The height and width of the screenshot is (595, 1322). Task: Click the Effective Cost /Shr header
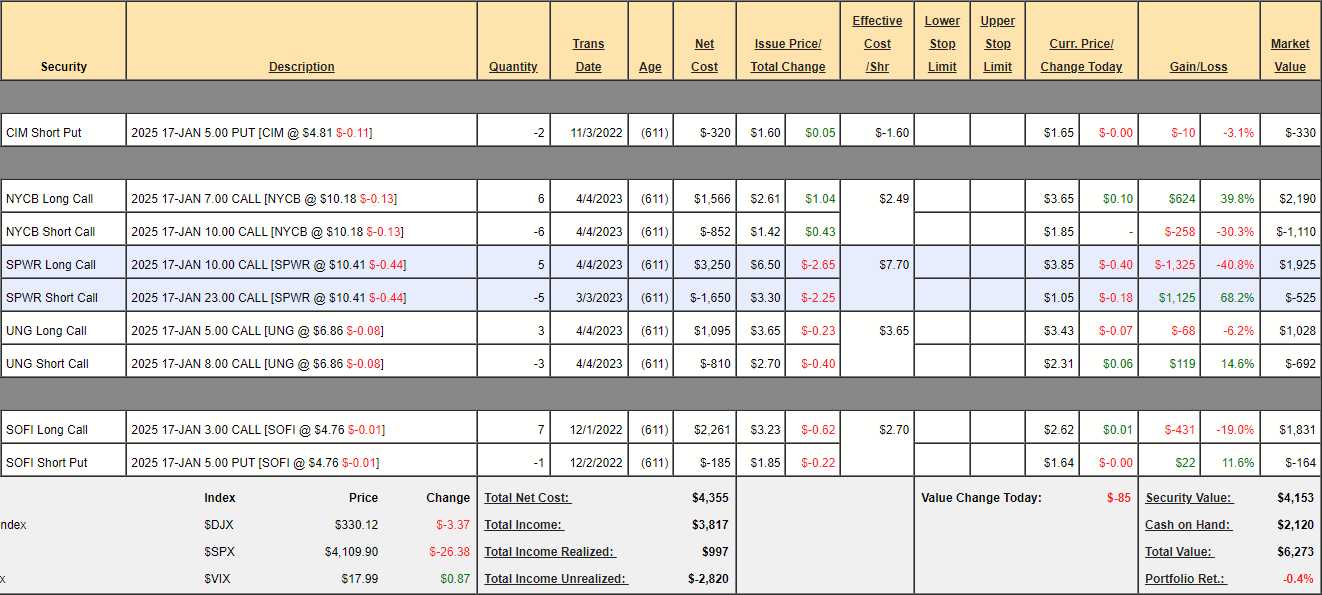[877, 44]
